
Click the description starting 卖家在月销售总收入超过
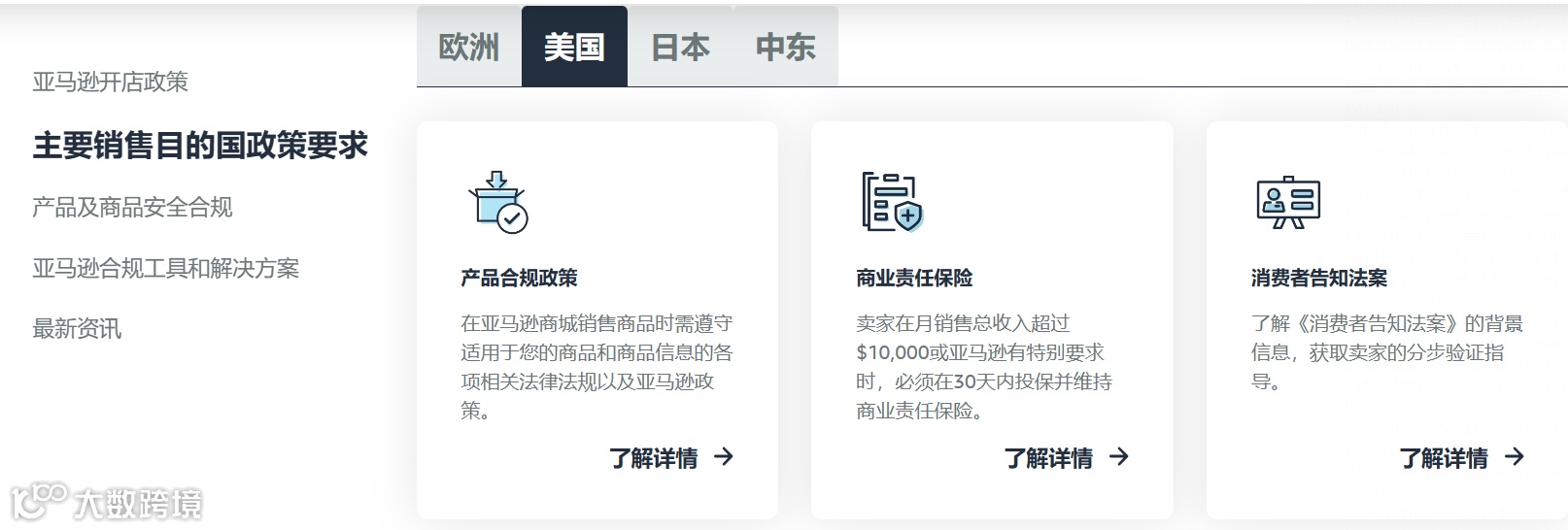tap(984, 367)
